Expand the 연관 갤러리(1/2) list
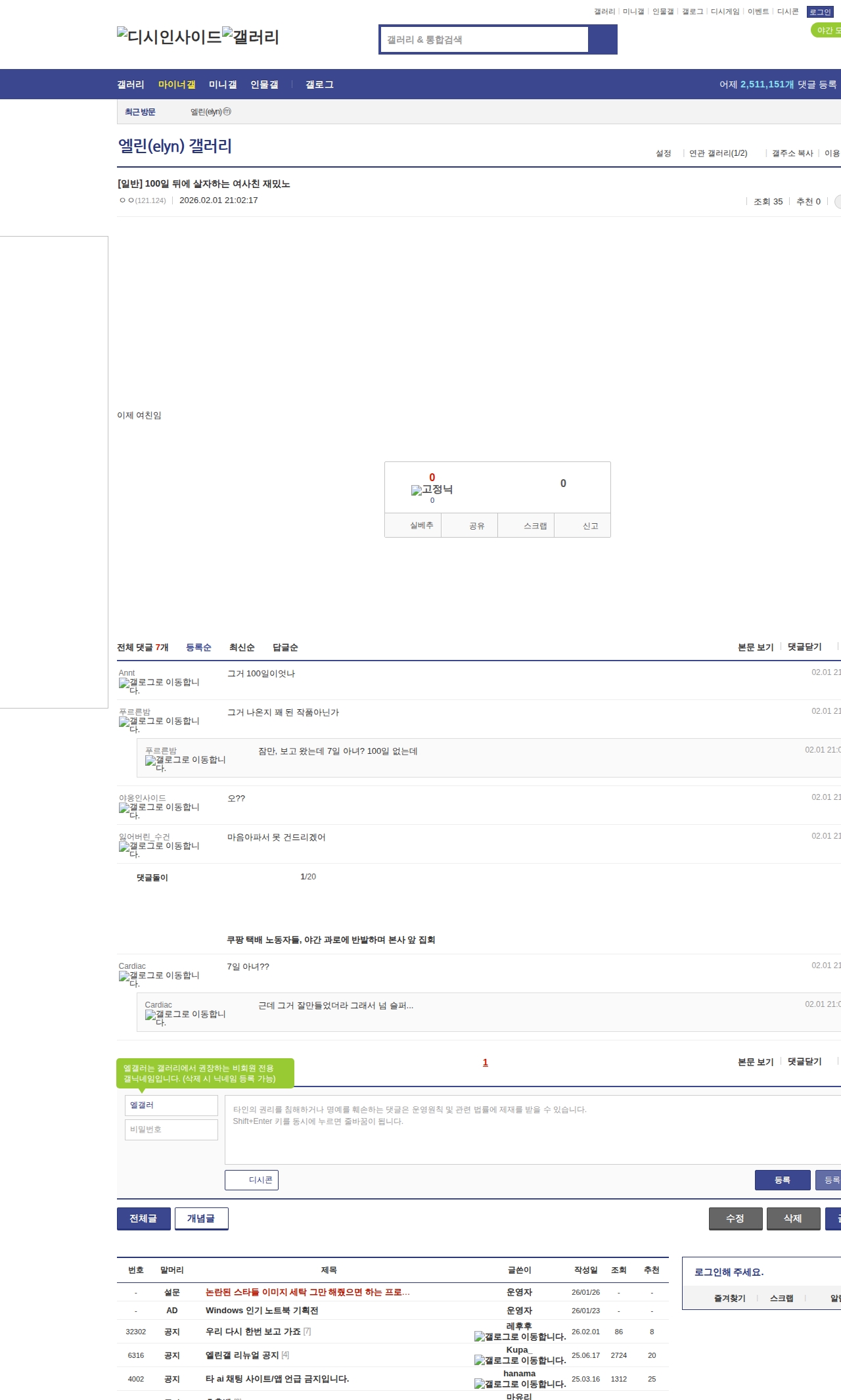 718,153
